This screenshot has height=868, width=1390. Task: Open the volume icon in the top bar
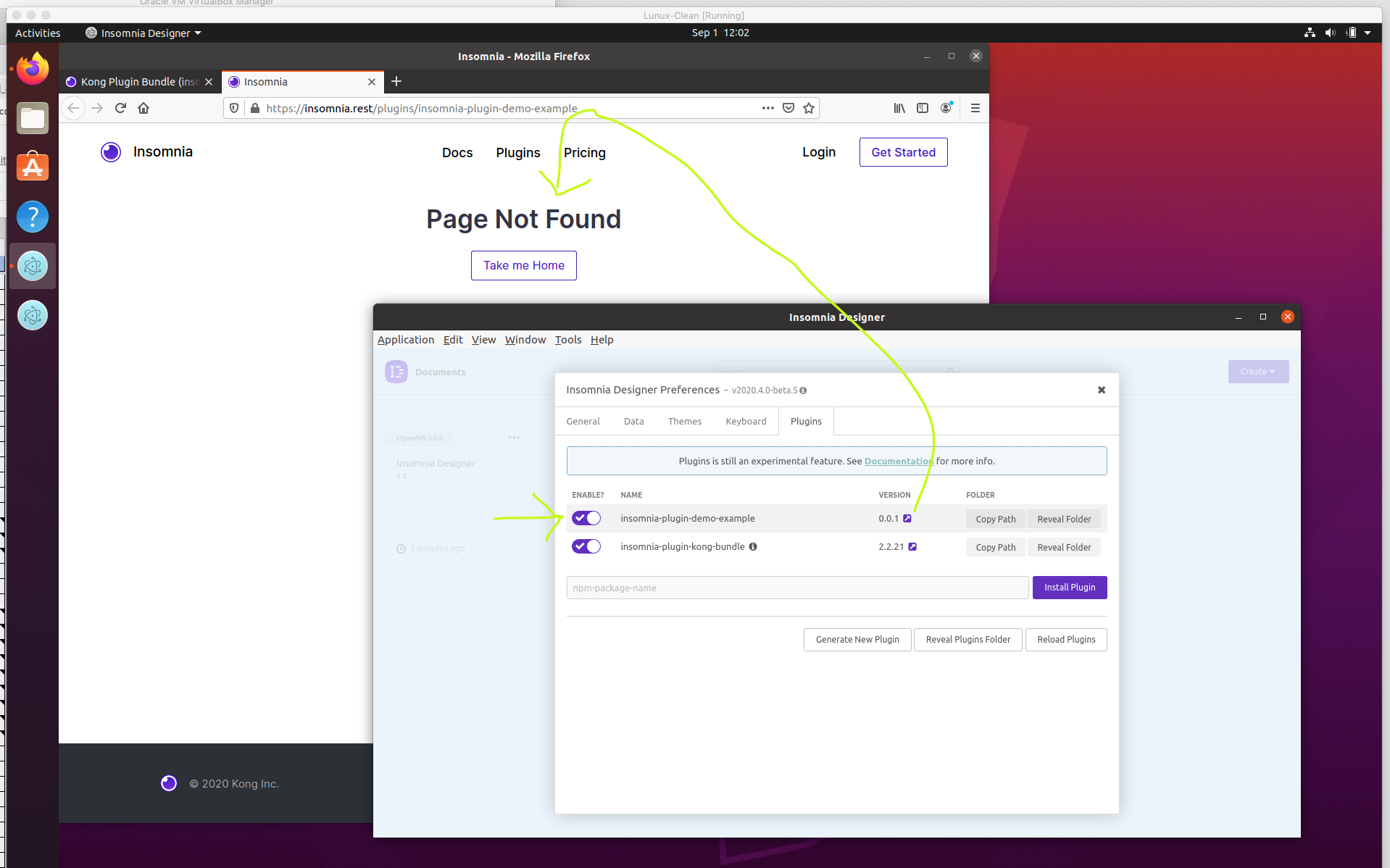(x=1330, y=33)
